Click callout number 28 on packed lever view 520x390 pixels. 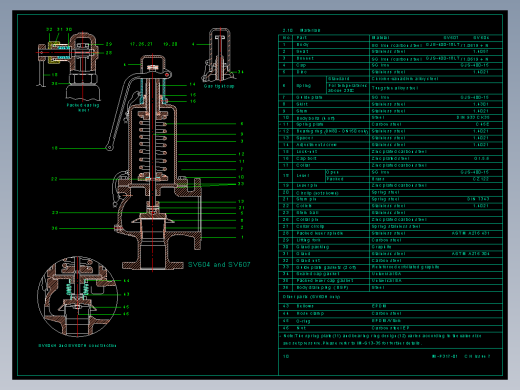point(109,53)
